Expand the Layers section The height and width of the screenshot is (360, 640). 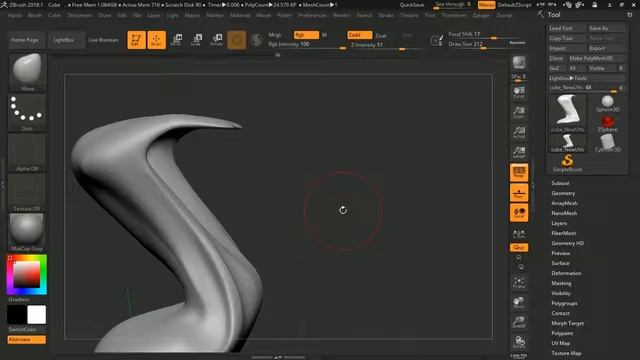click(559, 223)
